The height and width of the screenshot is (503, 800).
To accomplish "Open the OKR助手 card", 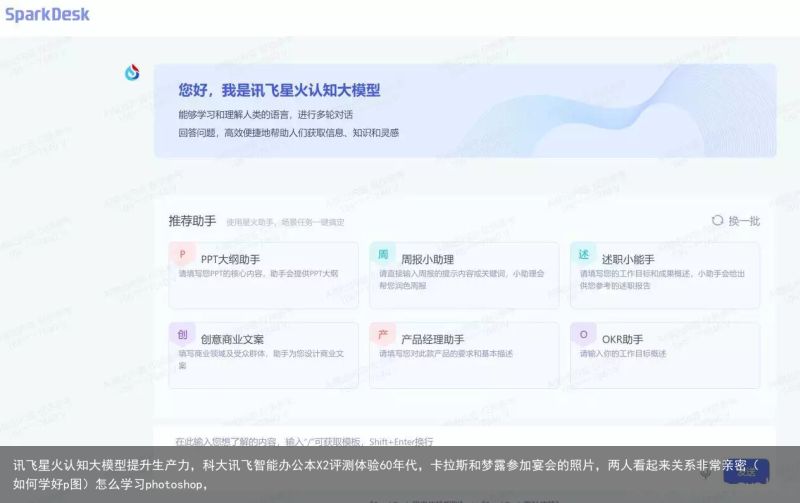I will click(x=664, y=356).
